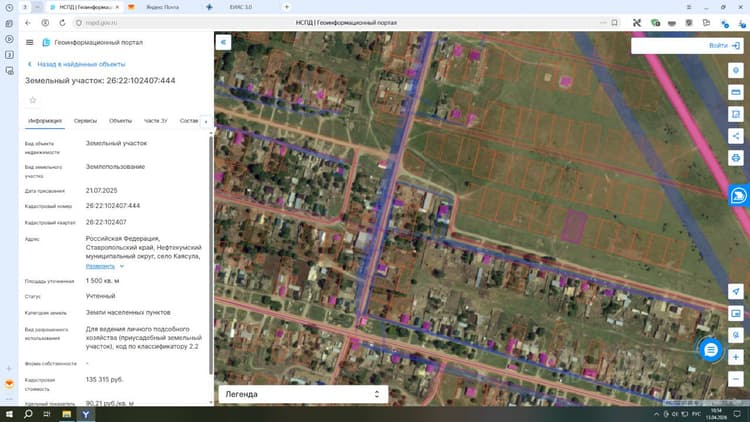750x422 pixels.
Task: Click the Землепользование value
Action: click(115, 167)
